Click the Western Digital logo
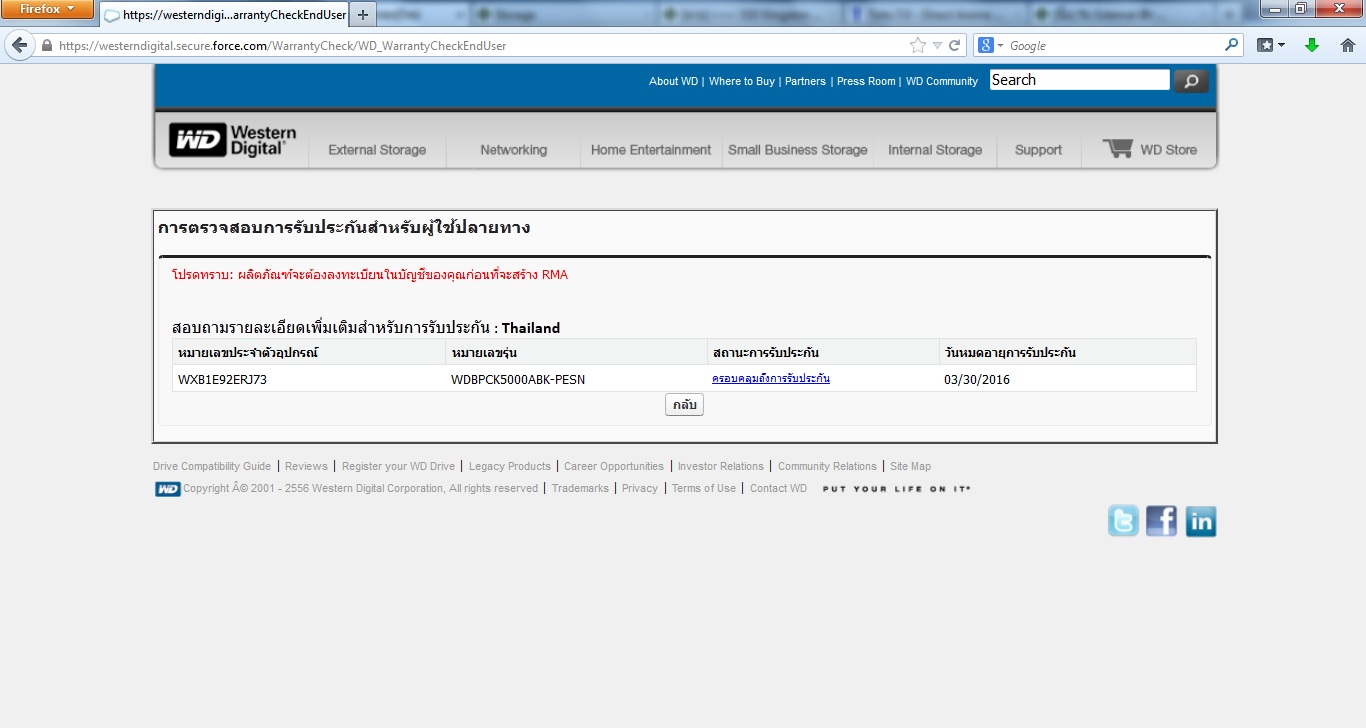Screen dimensions: 1366x728 (x=233, y=140)
